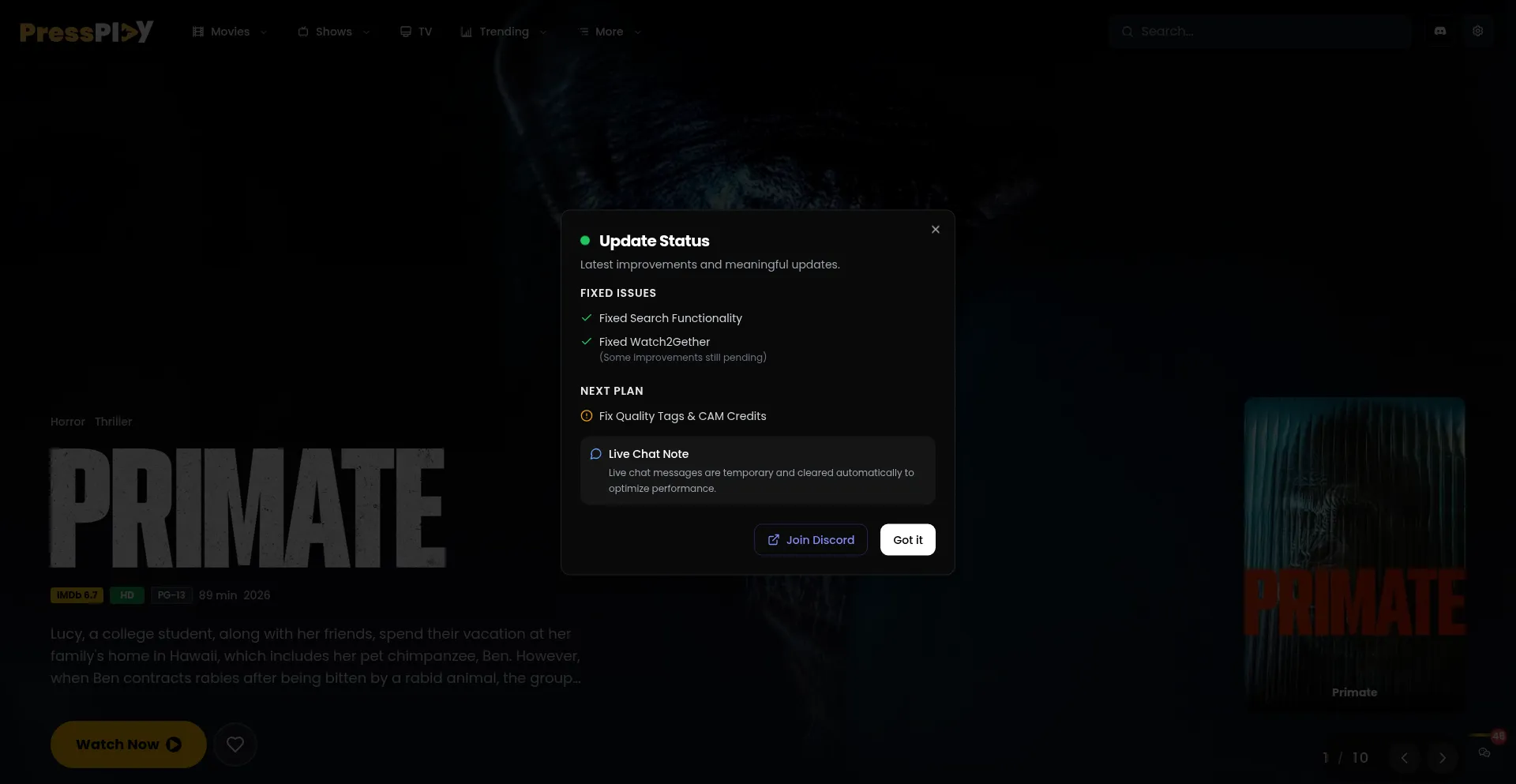
Task: Click the PG-13 rating badge
Action: click(171, 595)
